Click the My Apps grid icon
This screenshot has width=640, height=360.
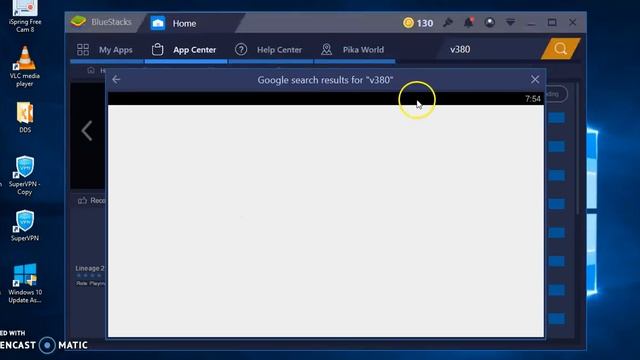[x=83, y=49]
